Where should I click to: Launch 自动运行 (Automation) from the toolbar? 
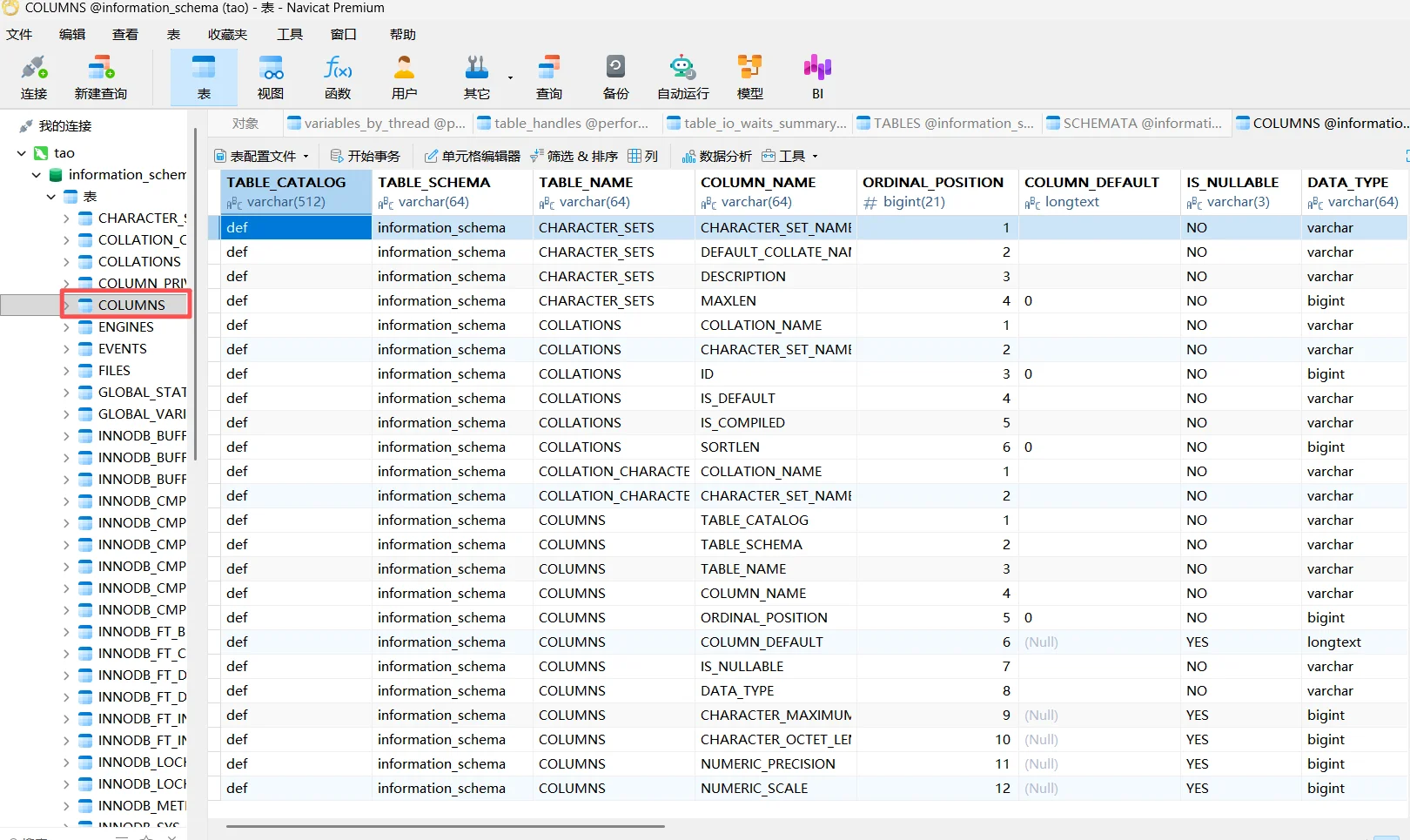pyautogui.click(x=682, y=77)
